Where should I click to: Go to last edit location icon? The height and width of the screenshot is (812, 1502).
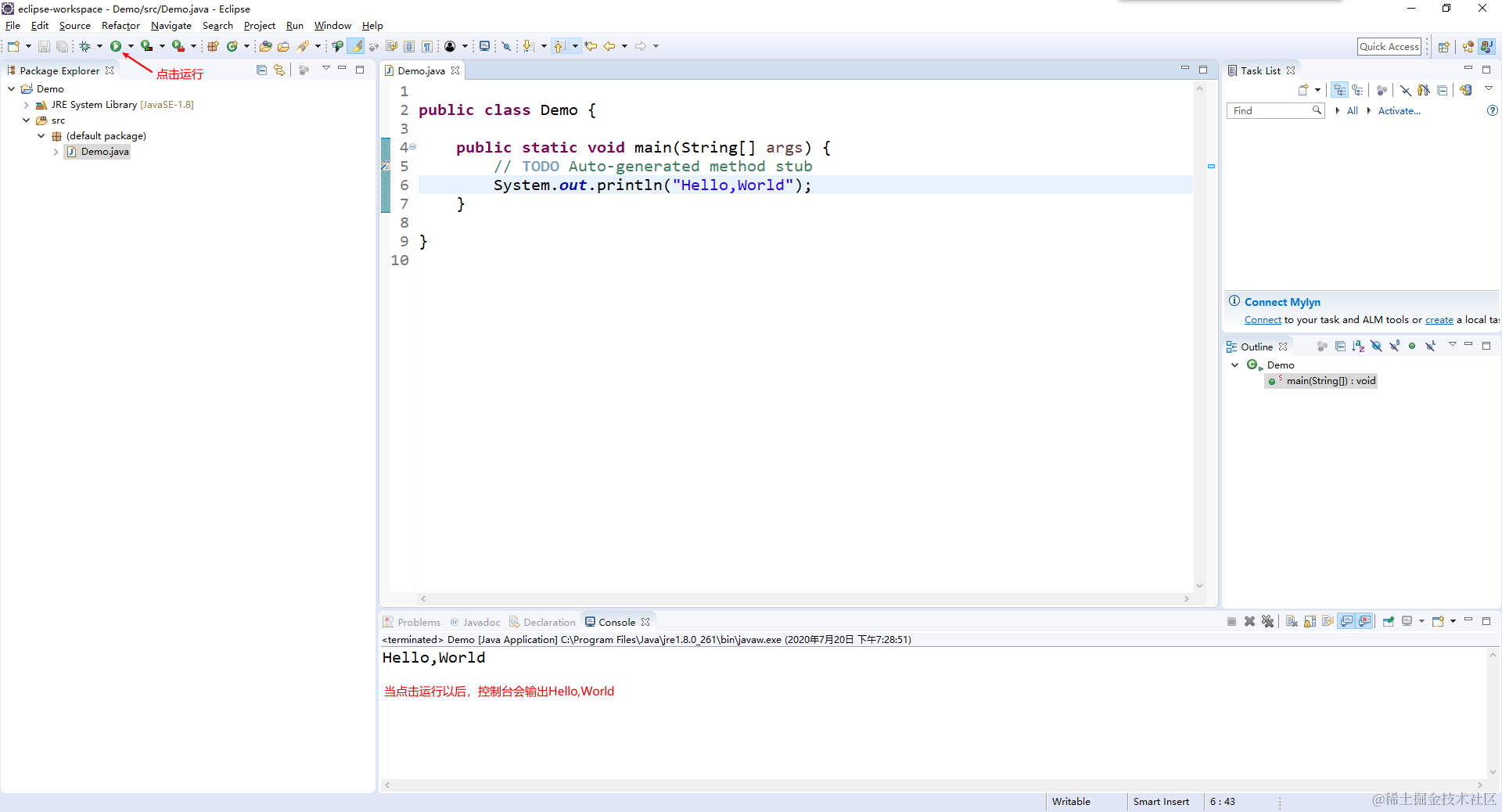[x=591, y=46]
